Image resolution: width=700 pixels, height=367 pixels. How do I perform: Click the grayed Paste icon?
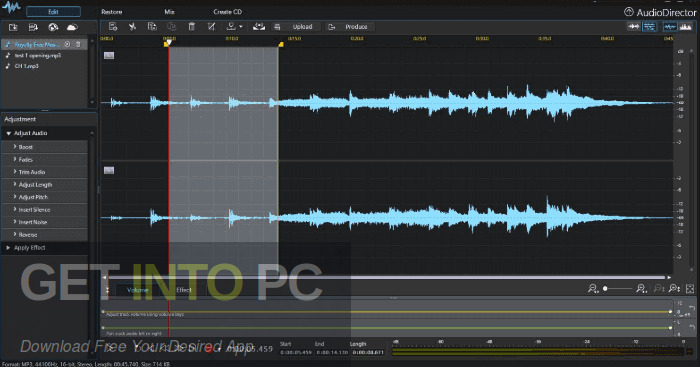pyautogui.click(x=171, y=27)
